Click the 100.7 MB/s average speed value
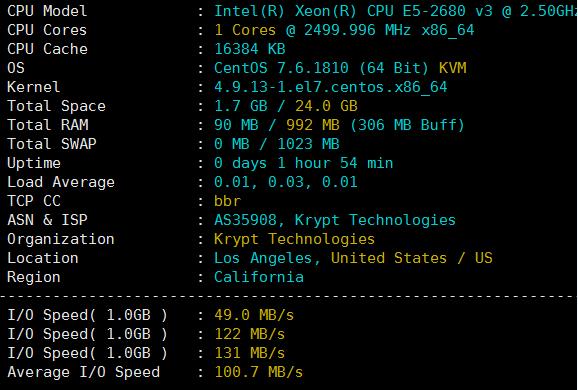The image size is (578, 390). (259, 372)
